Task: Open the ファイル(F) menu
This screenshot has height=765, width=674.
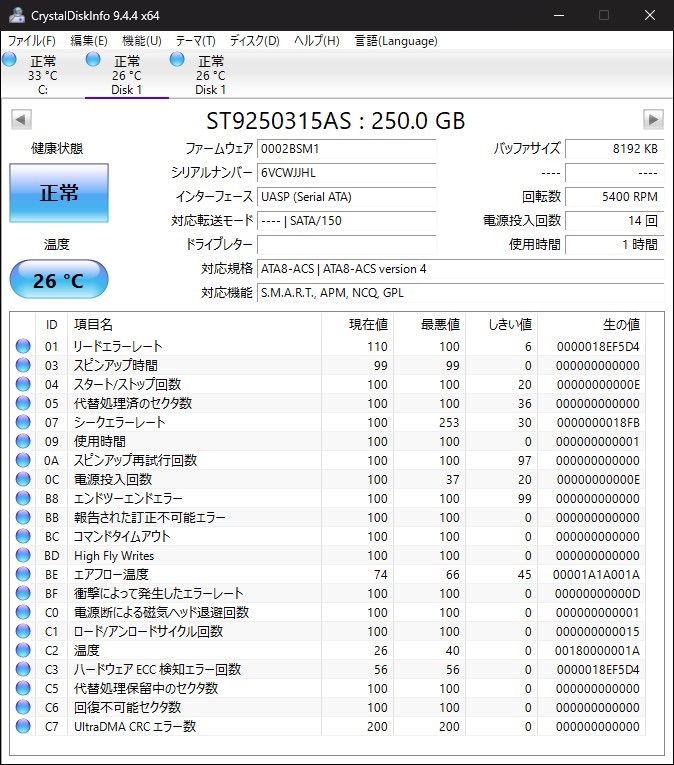Action: pyautogui.click(x=32, y=40)
